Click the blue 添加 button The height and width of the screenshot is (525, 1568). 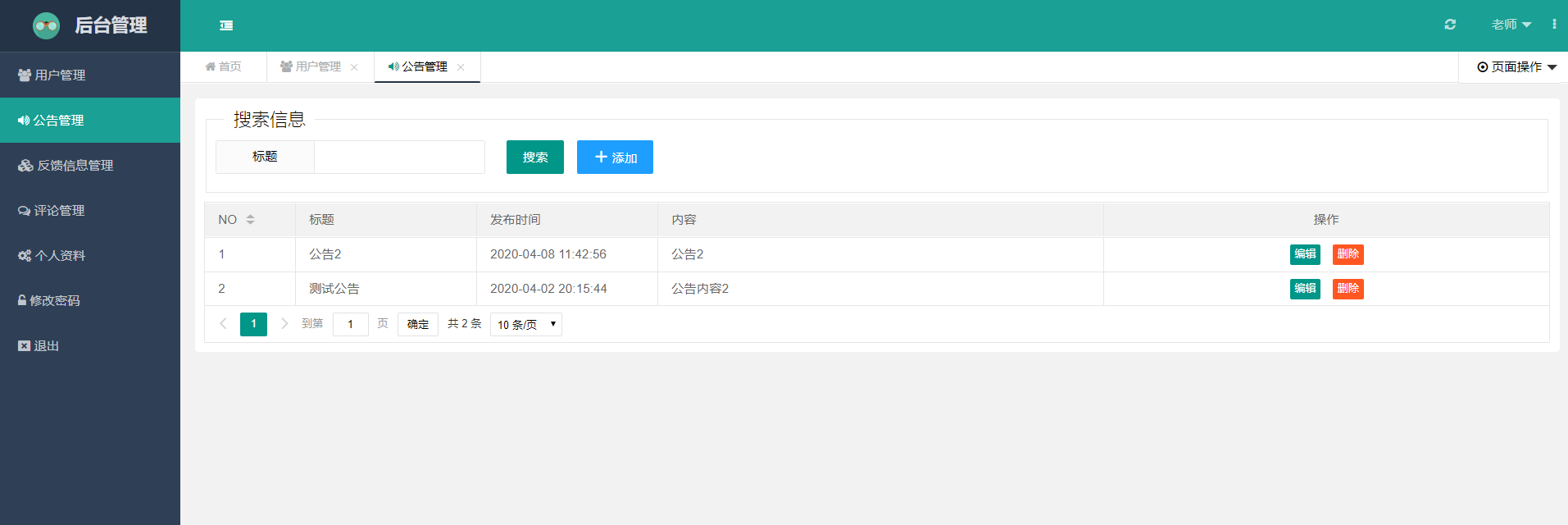(615, 157)
